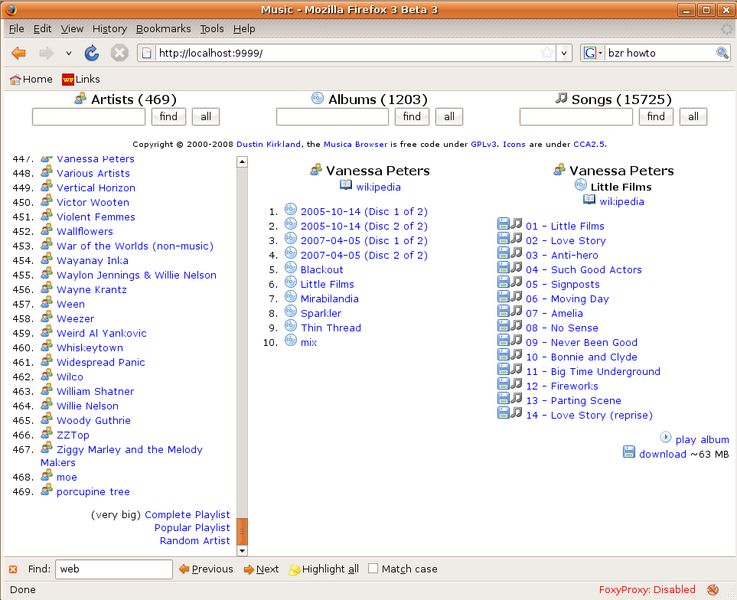Click the play album circle icon
Screen dimensions: 737x600
click(666, 437)
